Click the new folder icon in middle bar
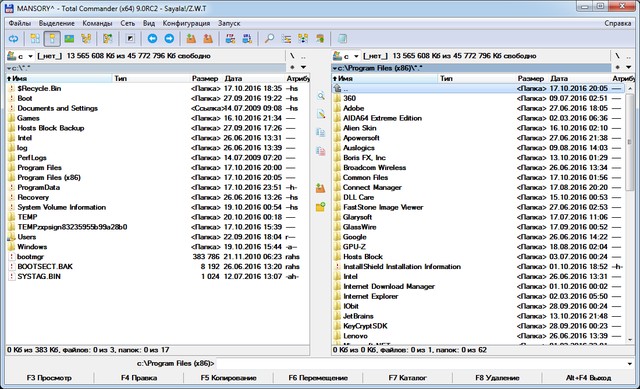The image size is (640, 389). click(x=321, y=207)
